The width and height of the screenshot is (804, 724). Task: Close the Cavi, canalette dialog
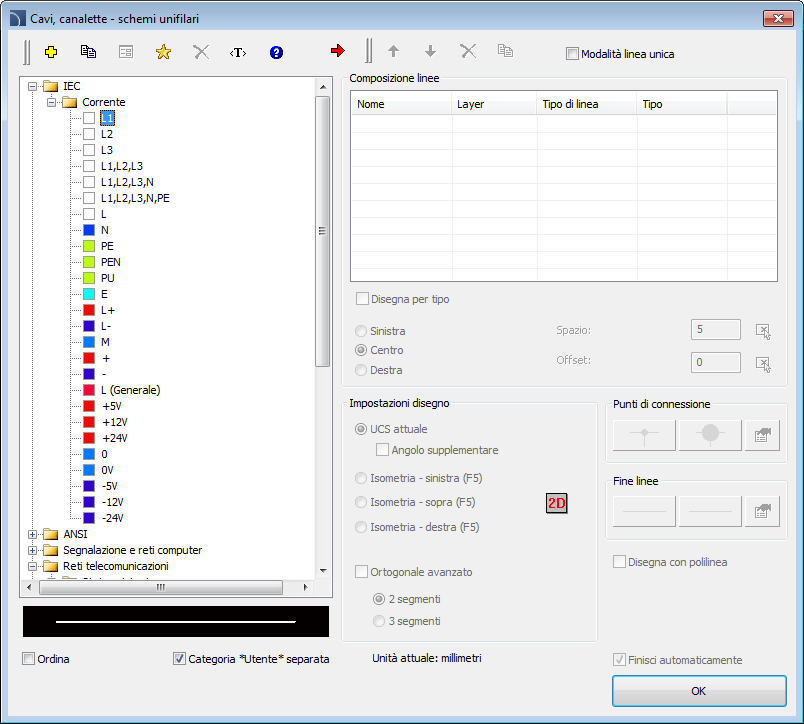click(778, 18)
